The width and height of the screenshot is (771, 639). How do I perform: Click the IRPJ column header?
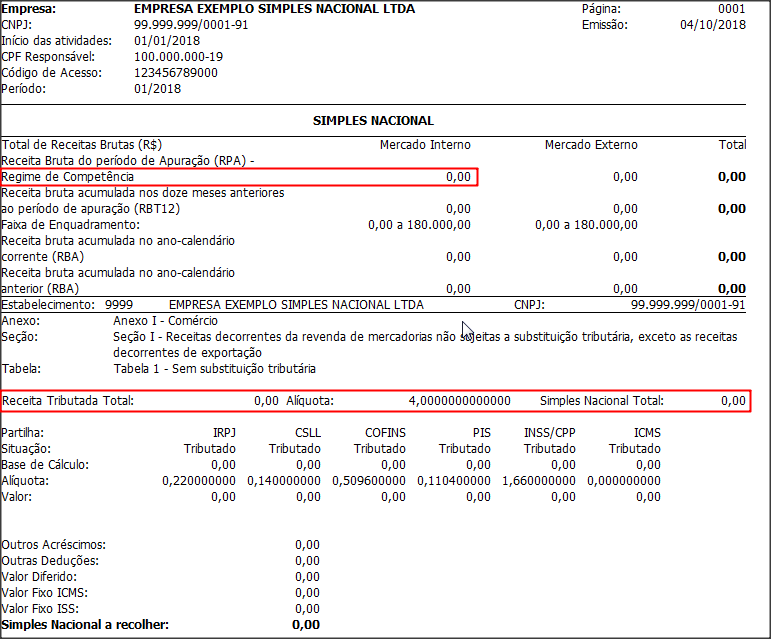(224, 433)
